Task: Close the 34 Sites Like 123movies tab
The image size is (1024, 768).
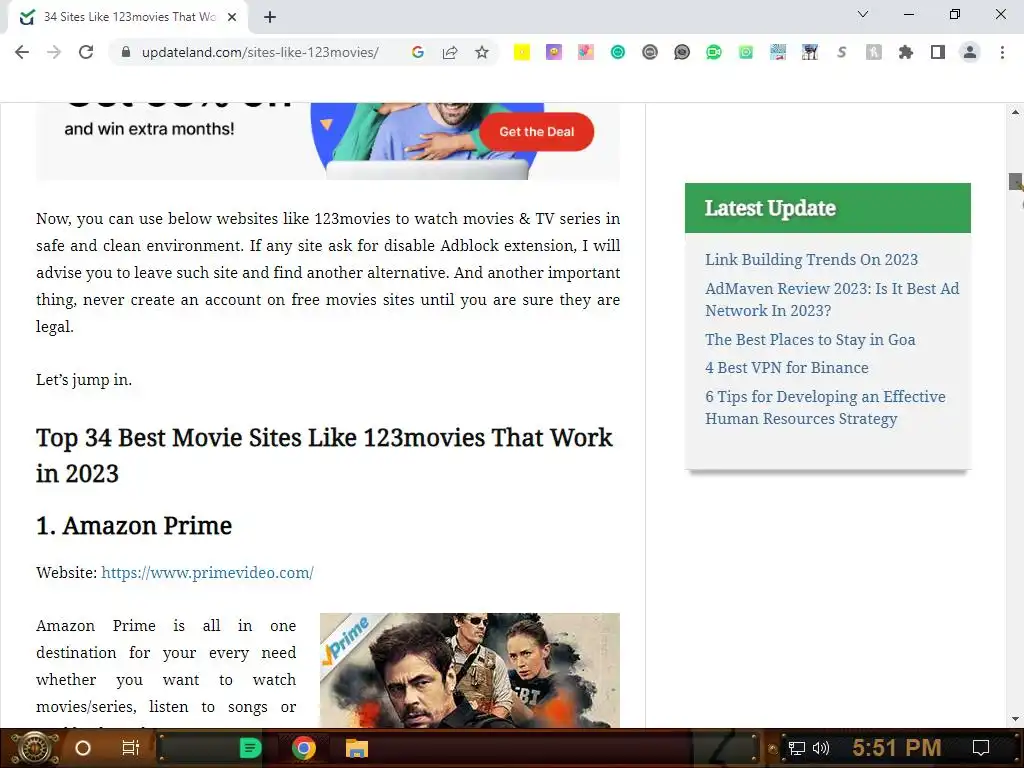Action: tap(232, 17)
